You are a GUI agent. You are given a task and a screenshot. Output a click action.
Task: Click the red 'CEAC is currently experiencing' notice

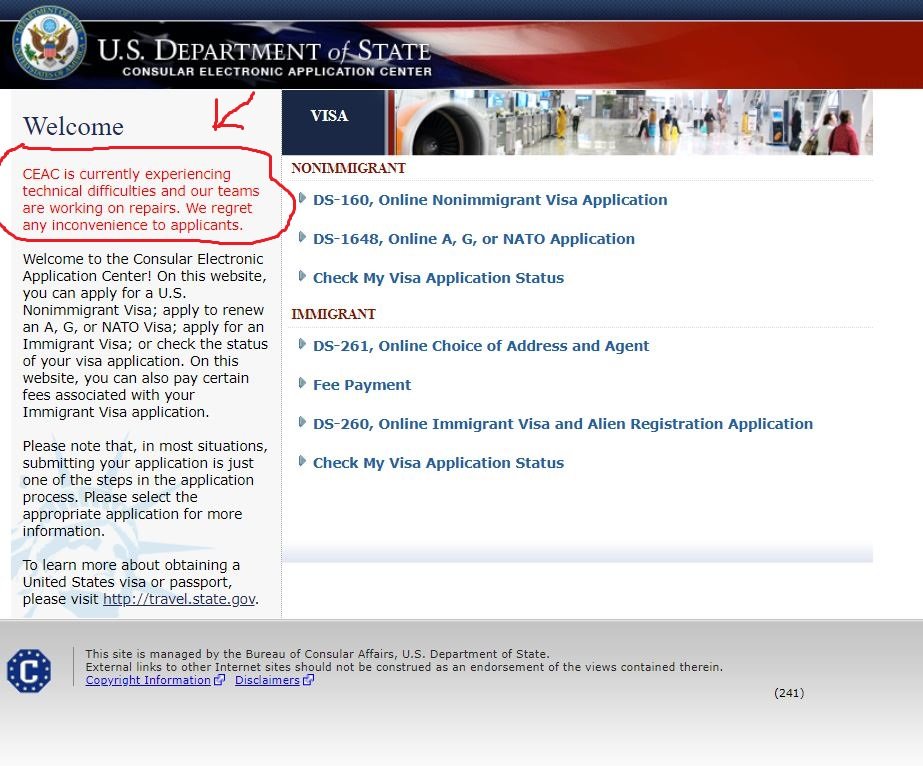pos(141,200)
